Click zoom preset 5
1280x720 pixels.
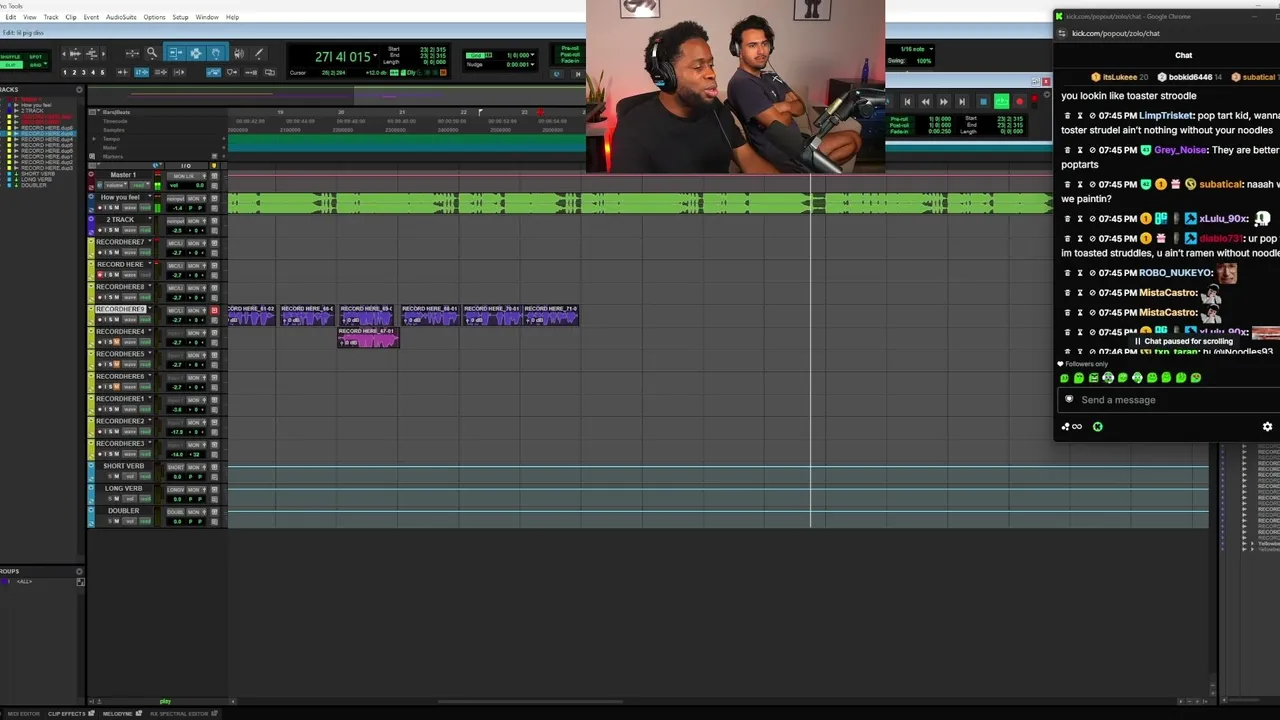(102, 72)
